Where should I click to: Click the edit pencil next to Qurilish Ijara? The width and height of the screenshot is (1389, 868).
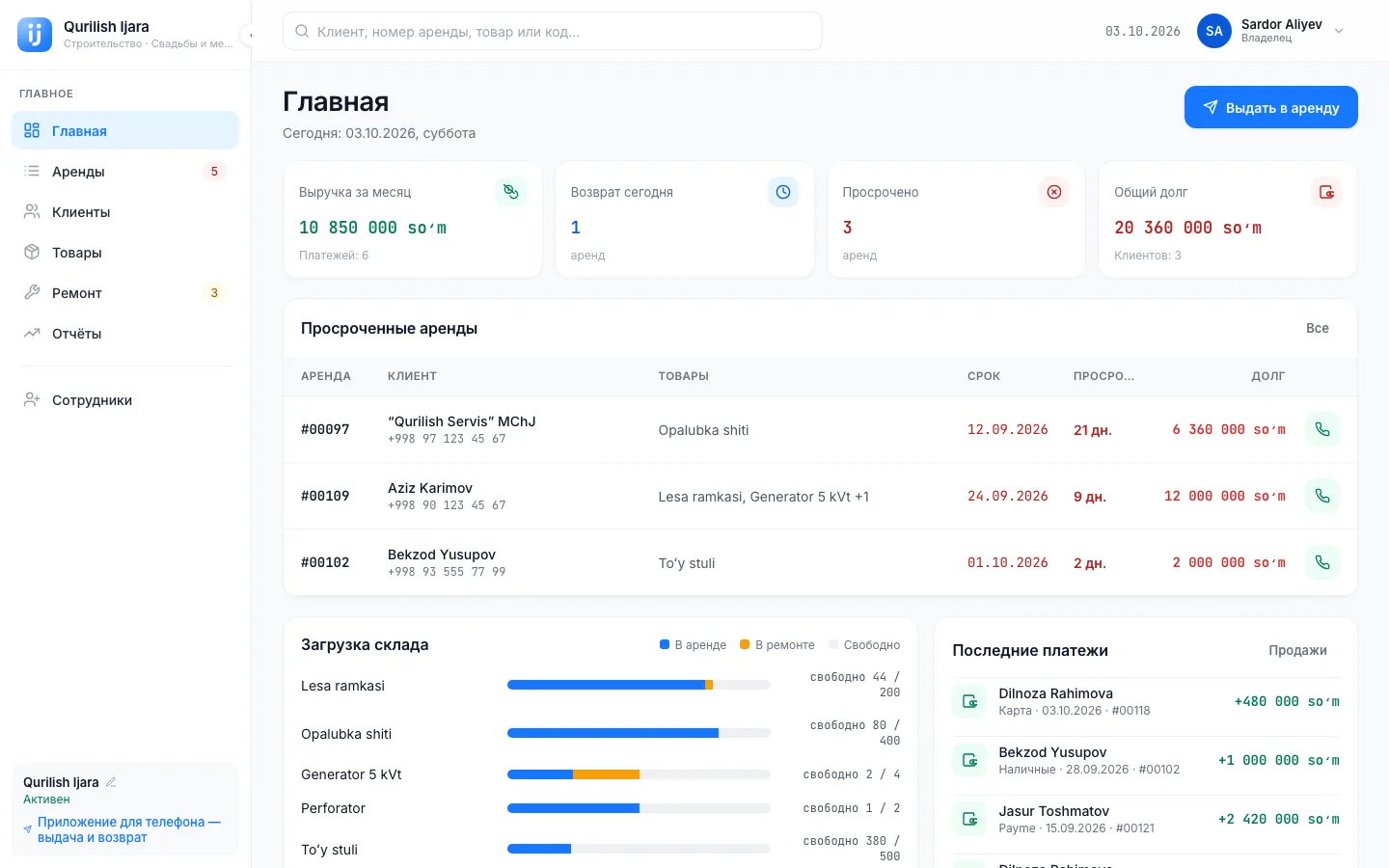point(111,782)
